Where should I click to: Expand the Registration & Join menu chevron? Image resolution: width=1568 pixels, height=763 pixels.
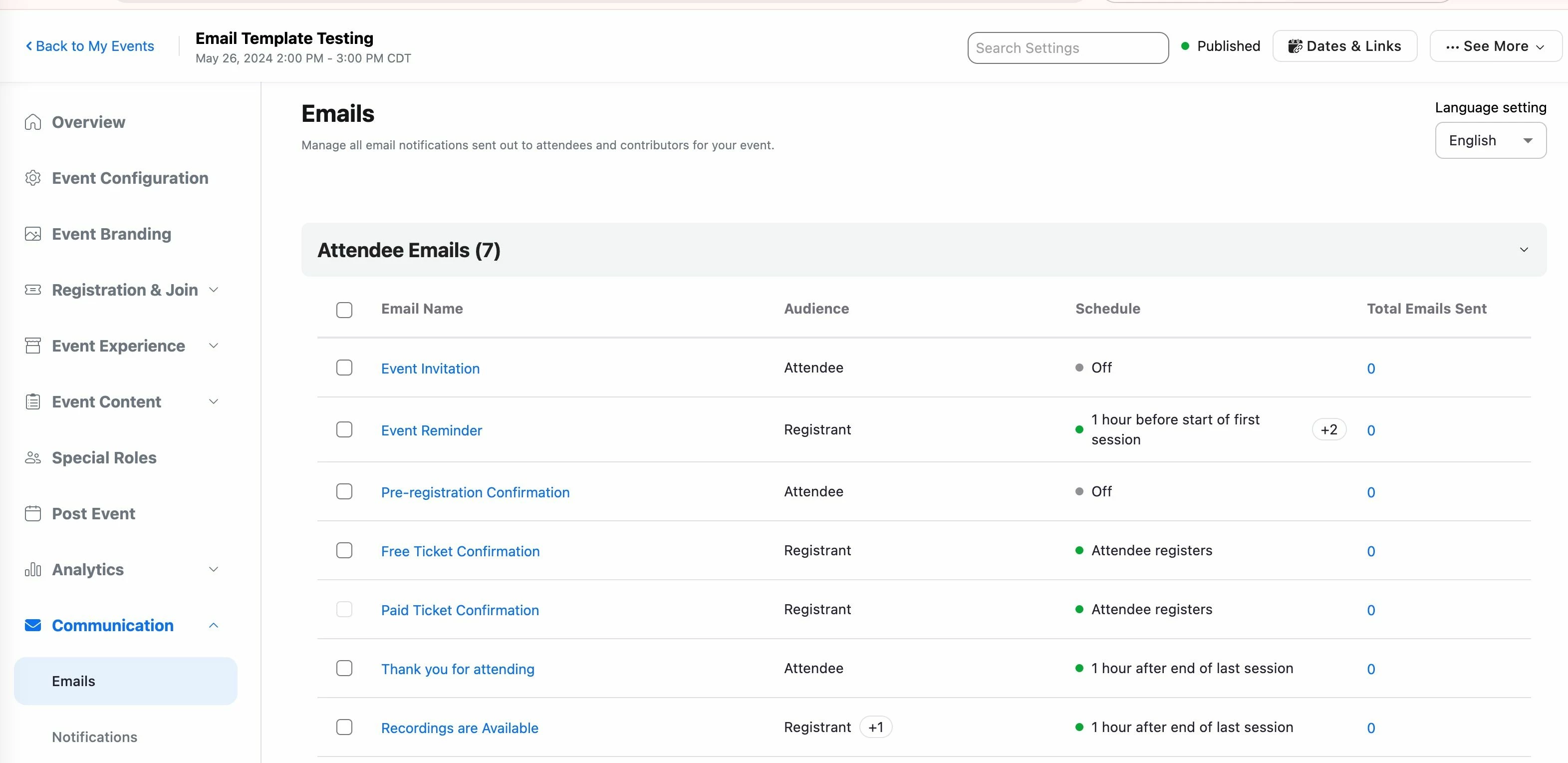point(214,290)
